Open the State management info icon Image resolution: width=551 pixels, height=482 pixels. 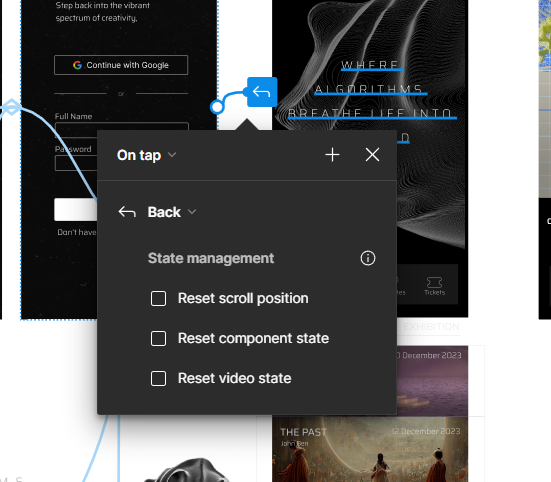coord(368,258)
